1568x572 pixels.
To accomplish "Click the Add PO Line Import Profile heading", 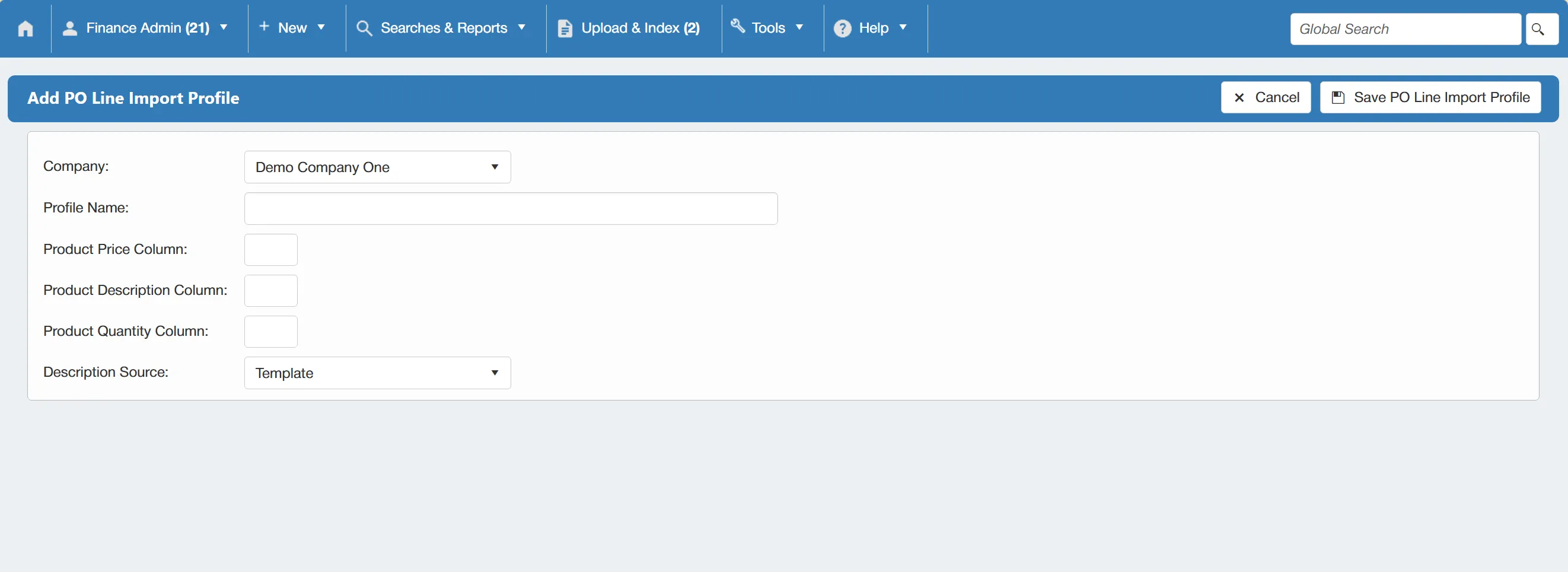I will [x=133, y=98].
